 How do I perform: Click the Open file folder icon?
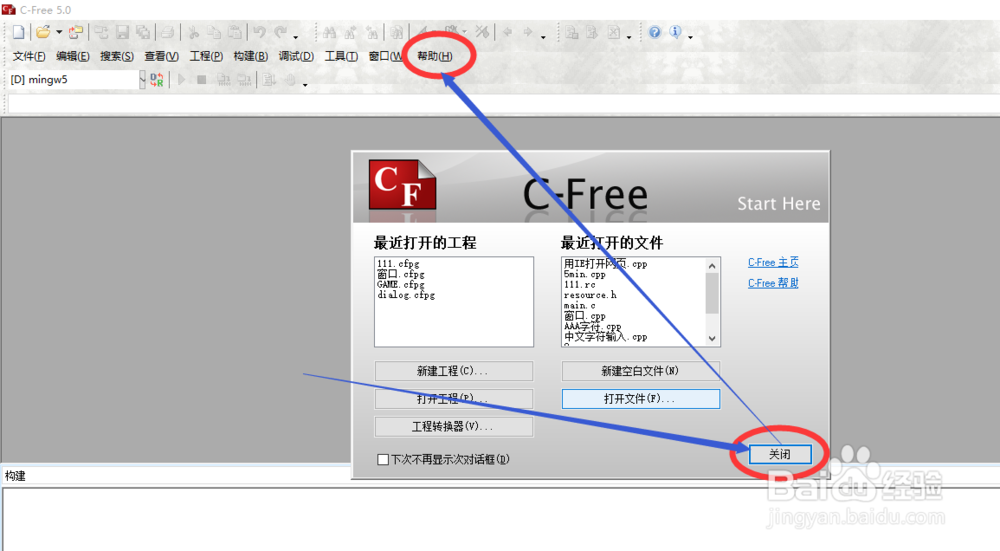pyautogui.click(x=43, y=32)
